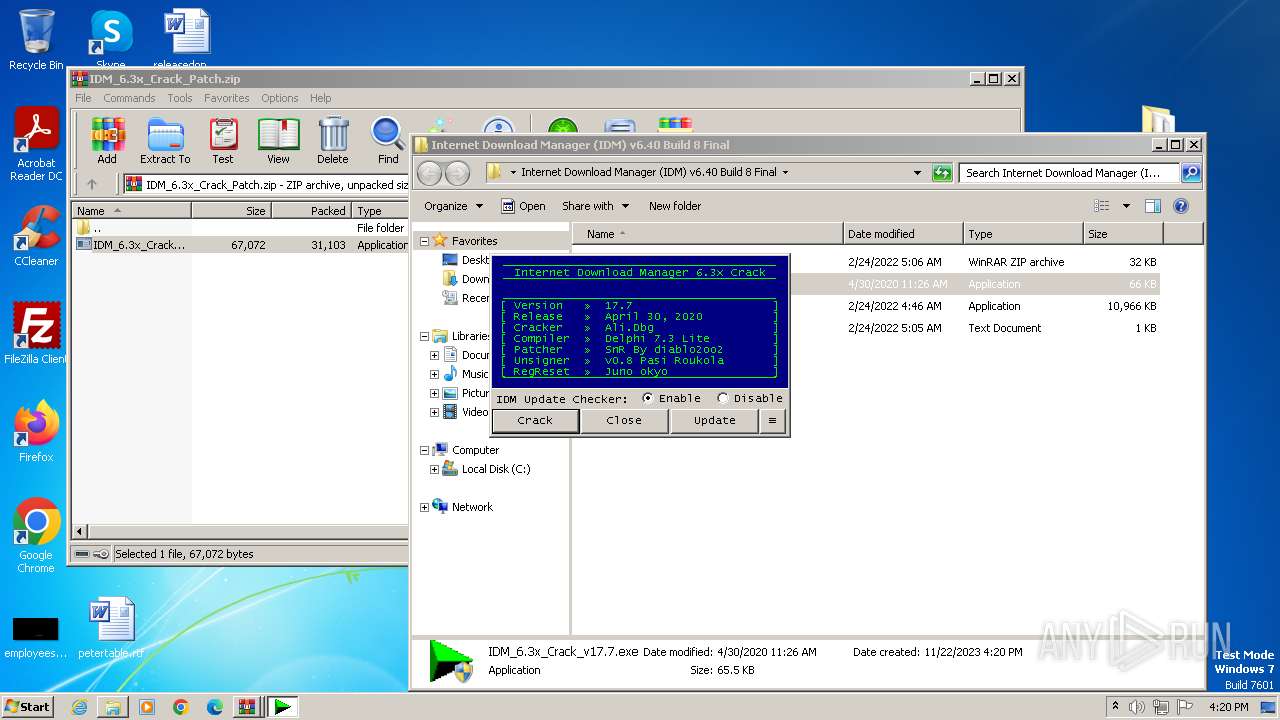The height and width of the screenshot is (720, 1280).
Task: Open Microsoft Edge from the taskbar
Action: [214, 707]
